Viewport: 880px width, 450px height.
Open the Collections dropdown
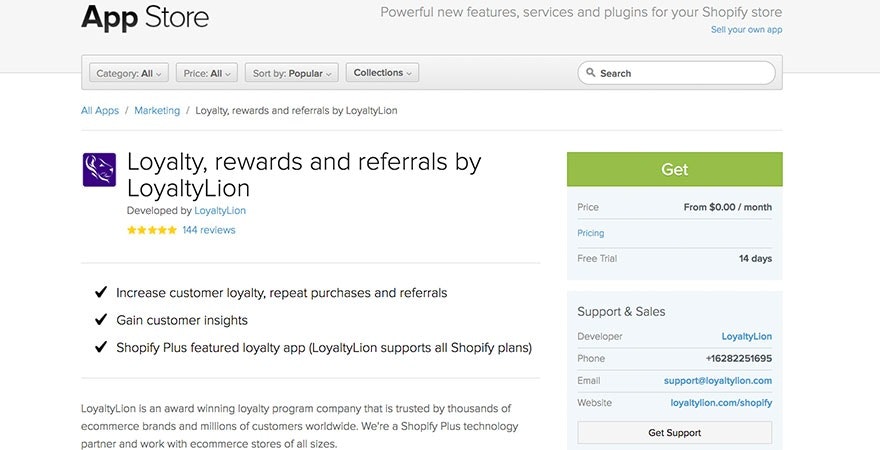coord(383,73)
